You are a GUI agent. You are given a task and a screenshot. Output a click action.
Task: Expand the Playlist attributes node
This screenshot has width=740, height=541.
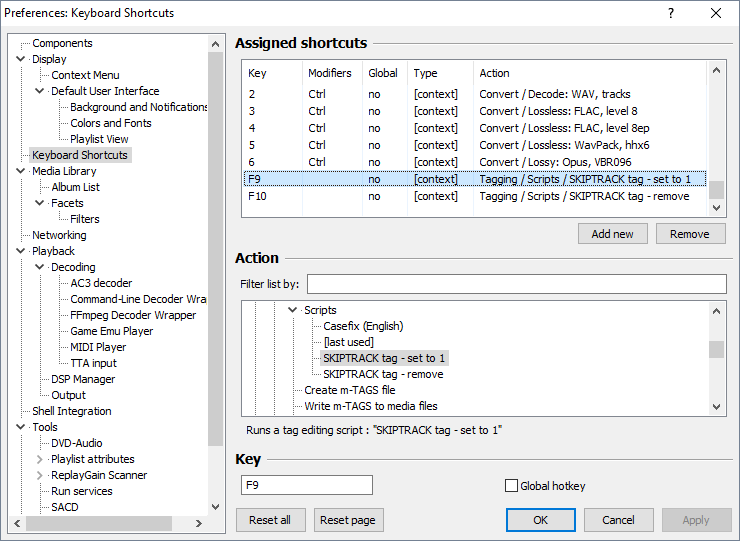(x=40, y=459)
